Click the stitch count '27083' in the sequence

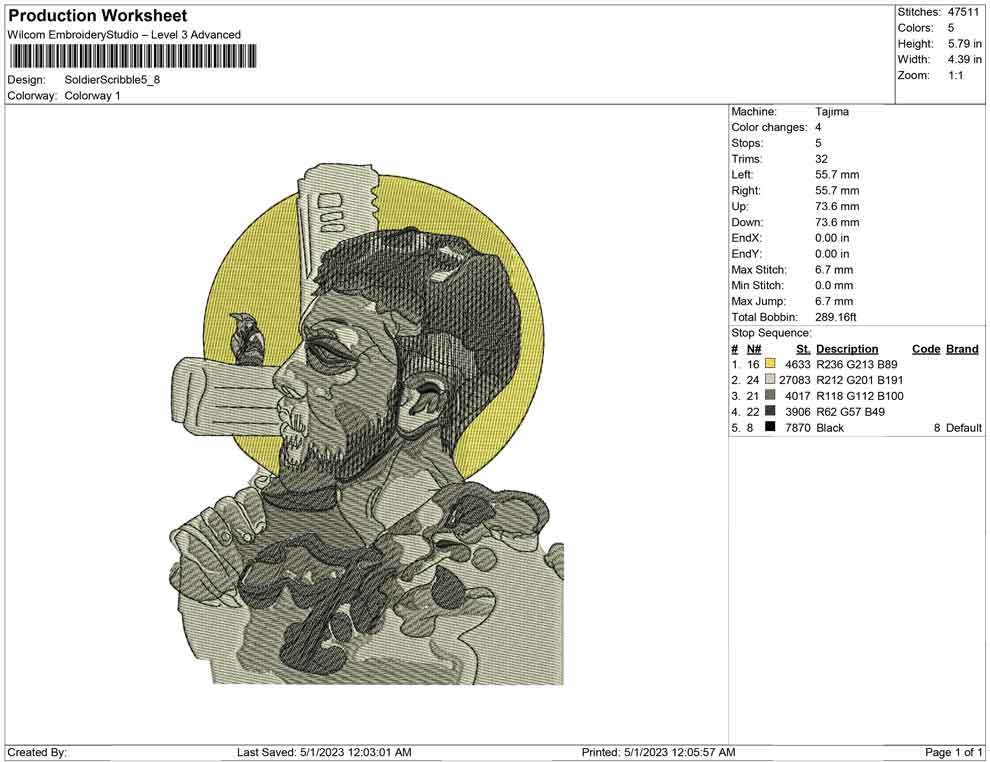794,380
